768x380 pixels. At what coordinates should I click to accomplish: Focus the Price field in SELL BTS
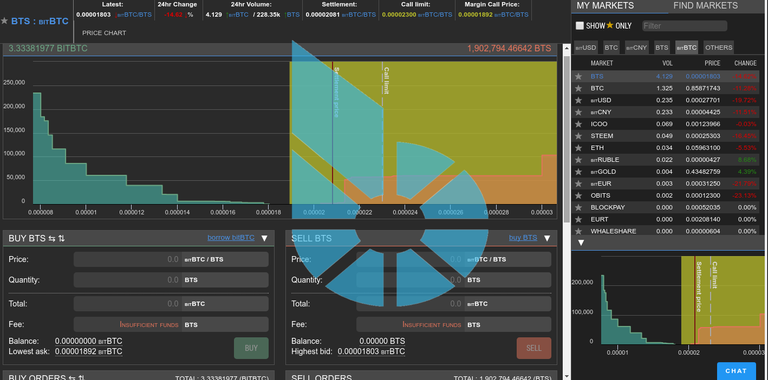(410, 260)
